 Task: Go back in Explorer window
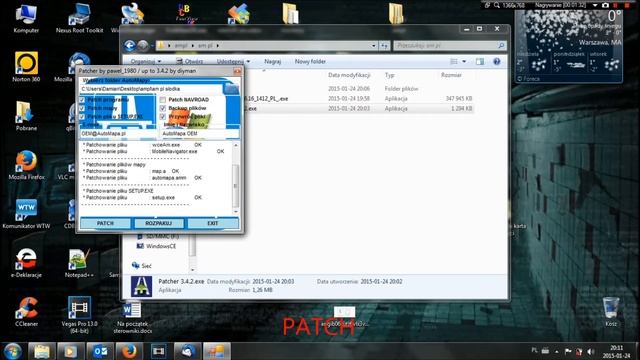(130, 45)
